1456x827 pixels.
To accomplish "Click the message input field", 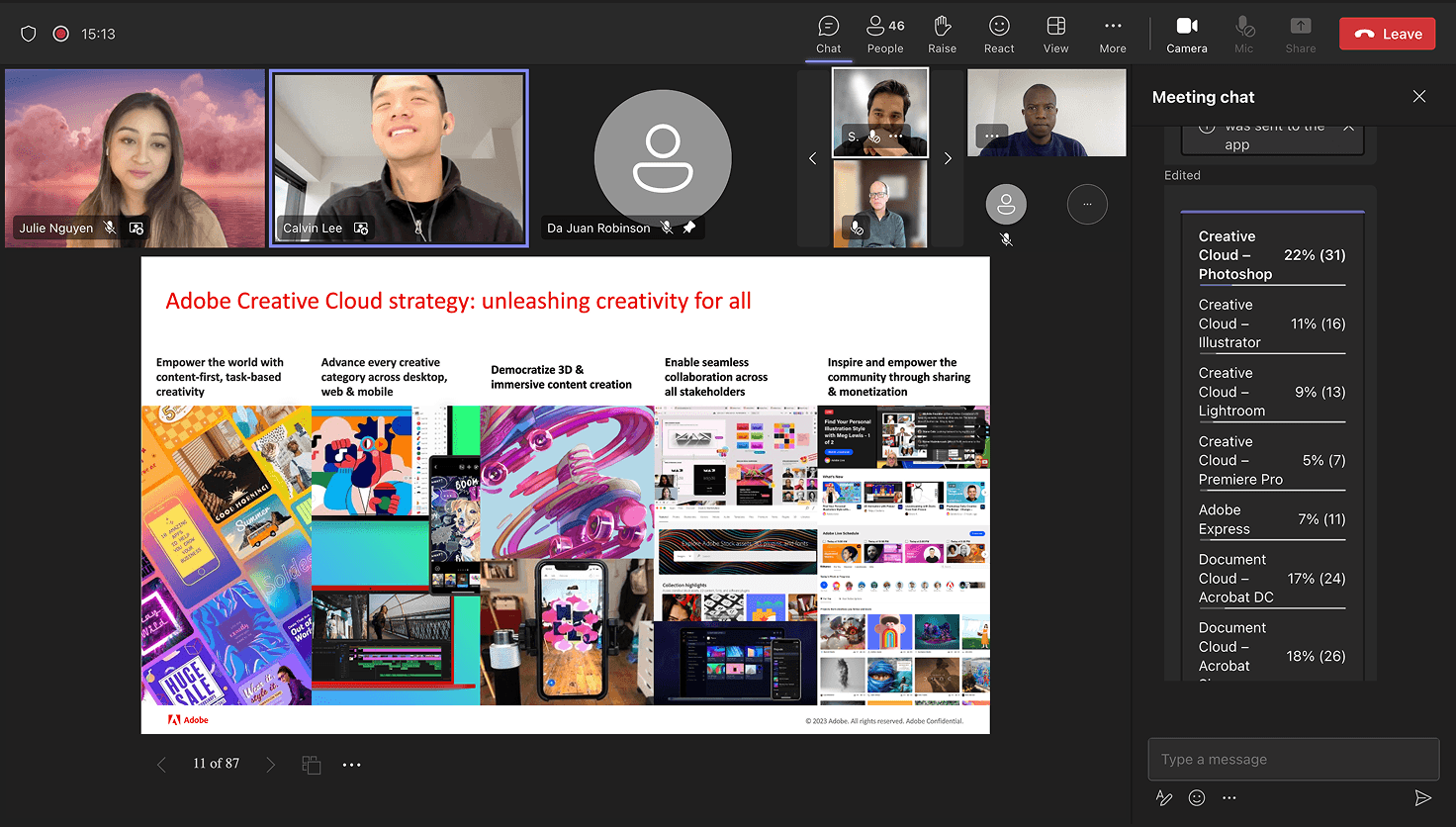I will 1293,760.
